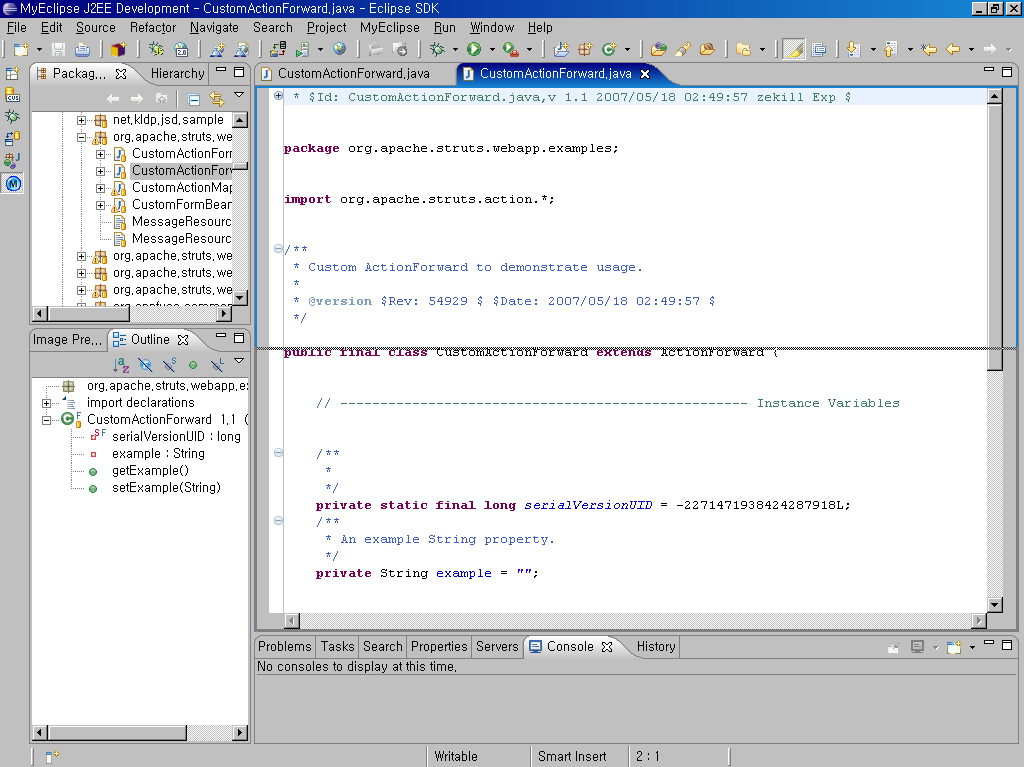Click the Save icon in the toolbar
The width and height of the screenshot is (1024, 767).
click(x=58, y=49)
